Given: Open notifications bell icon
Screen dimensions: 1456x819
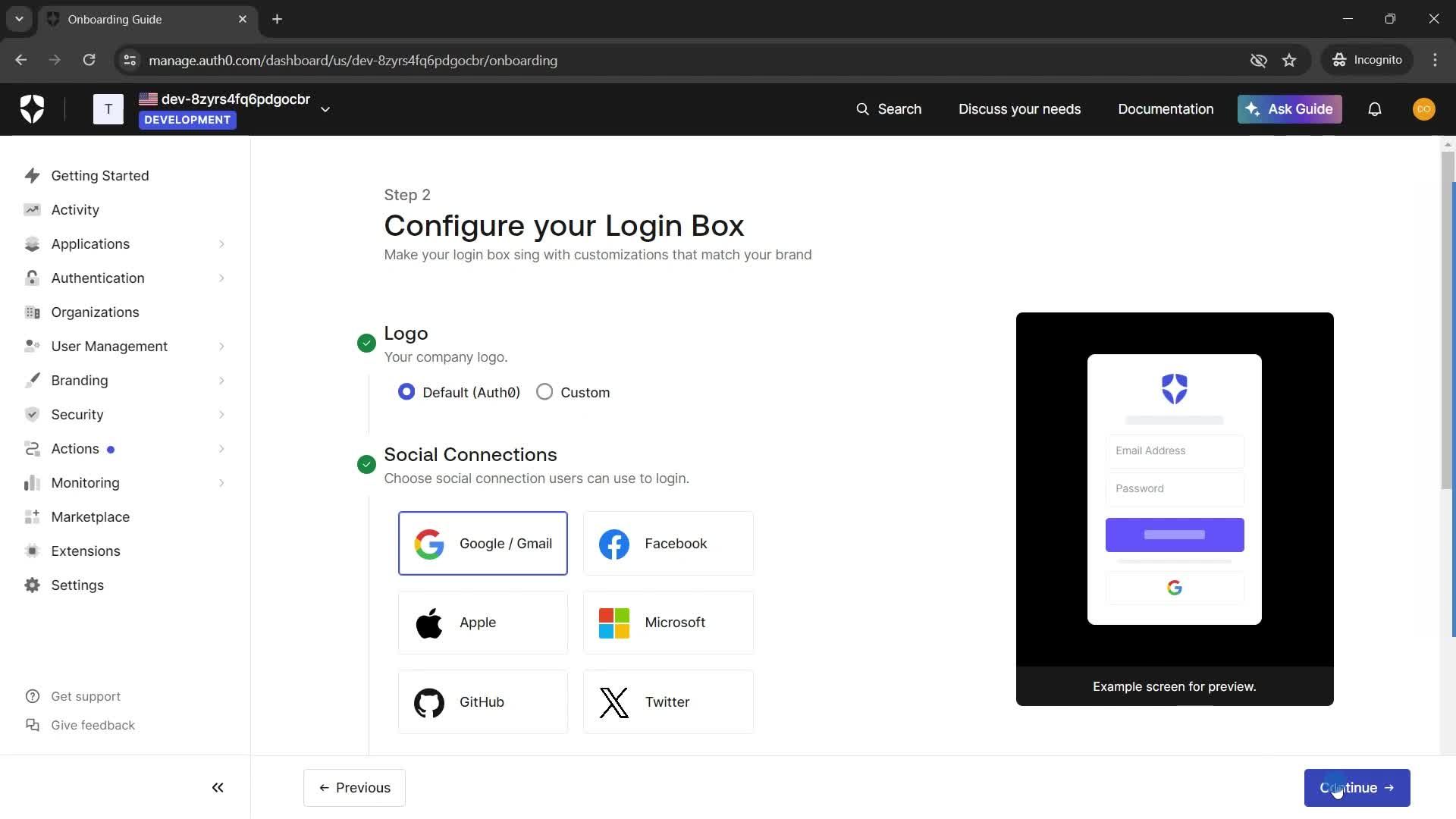Looking at the screenshot, I should [x=1374, y=109].
